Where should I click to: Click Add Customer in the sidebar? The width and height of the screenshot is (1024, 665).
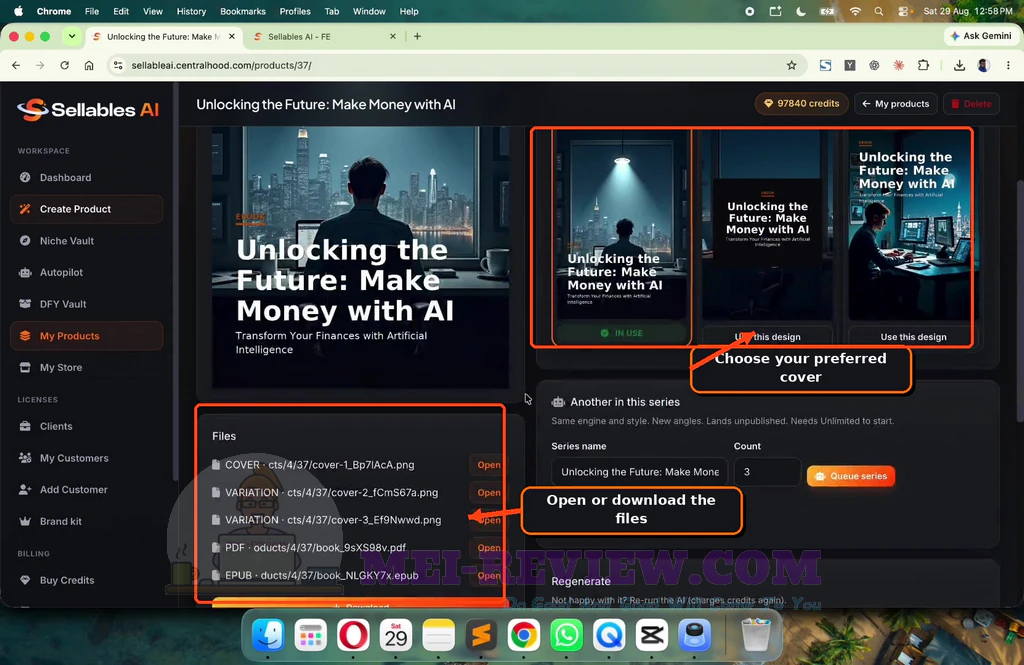point(73,490)
